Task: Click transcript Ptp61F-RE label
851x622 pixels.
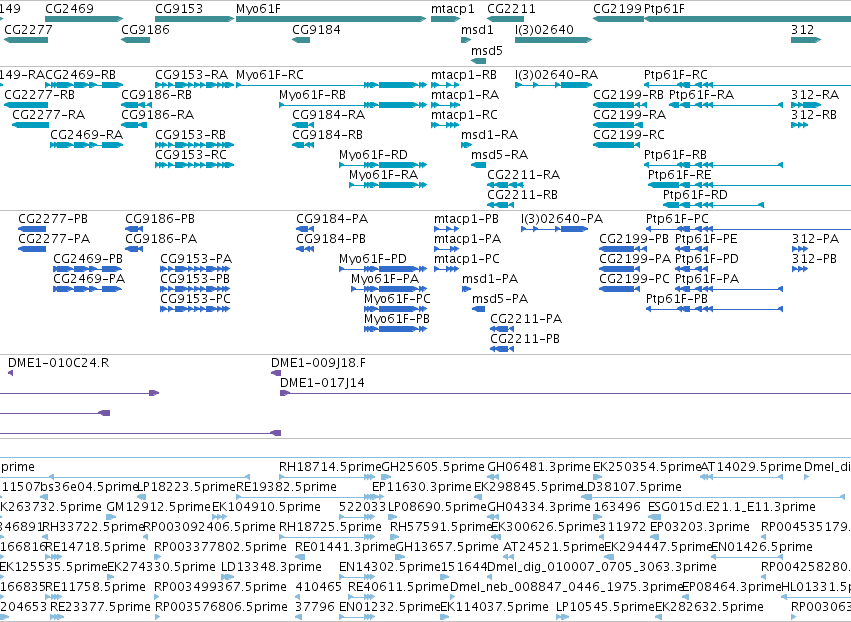Action: (x=679, y=175)
